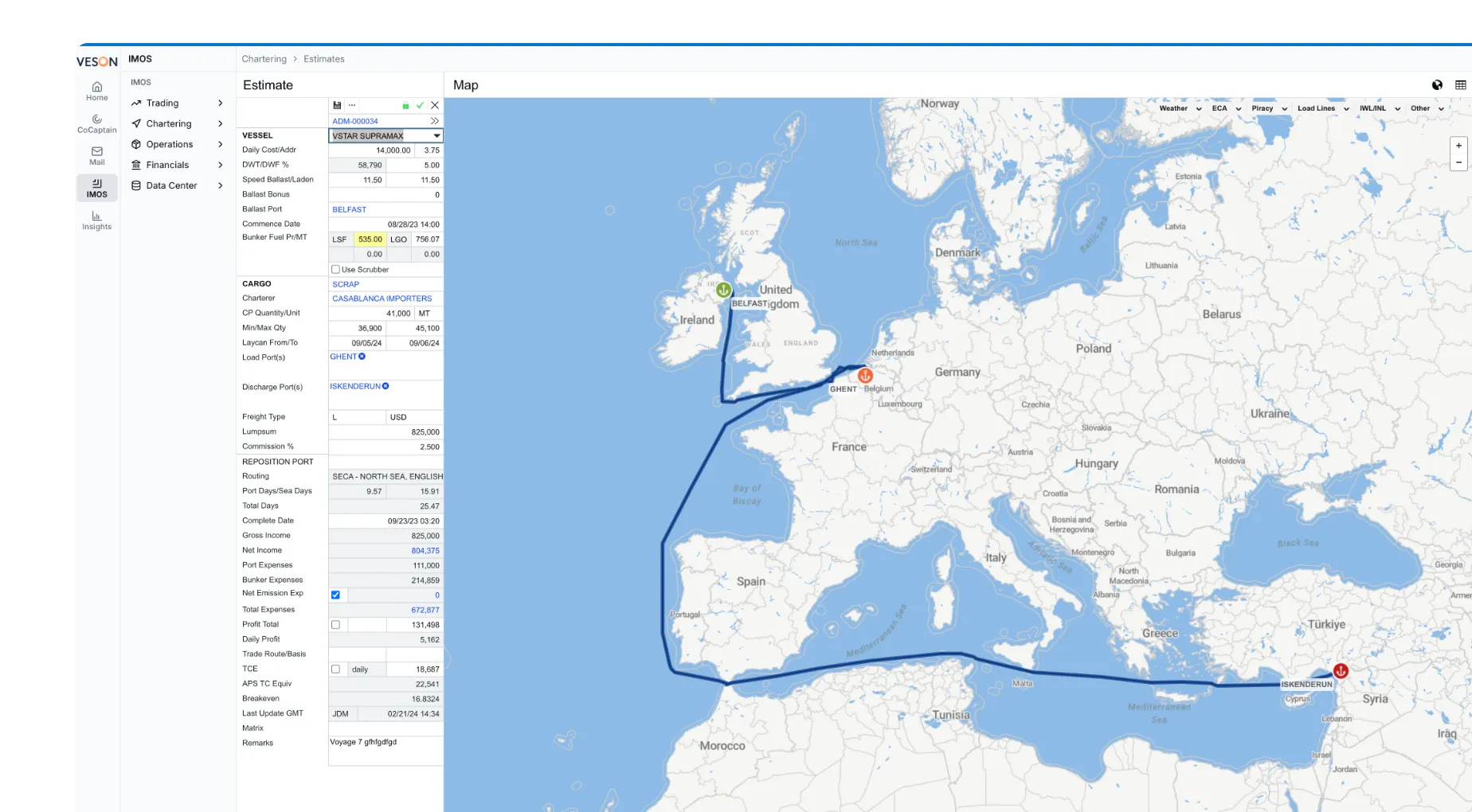Open CoCaptain from the sidebar
The image size is (1472, 812).
point(96,123)
